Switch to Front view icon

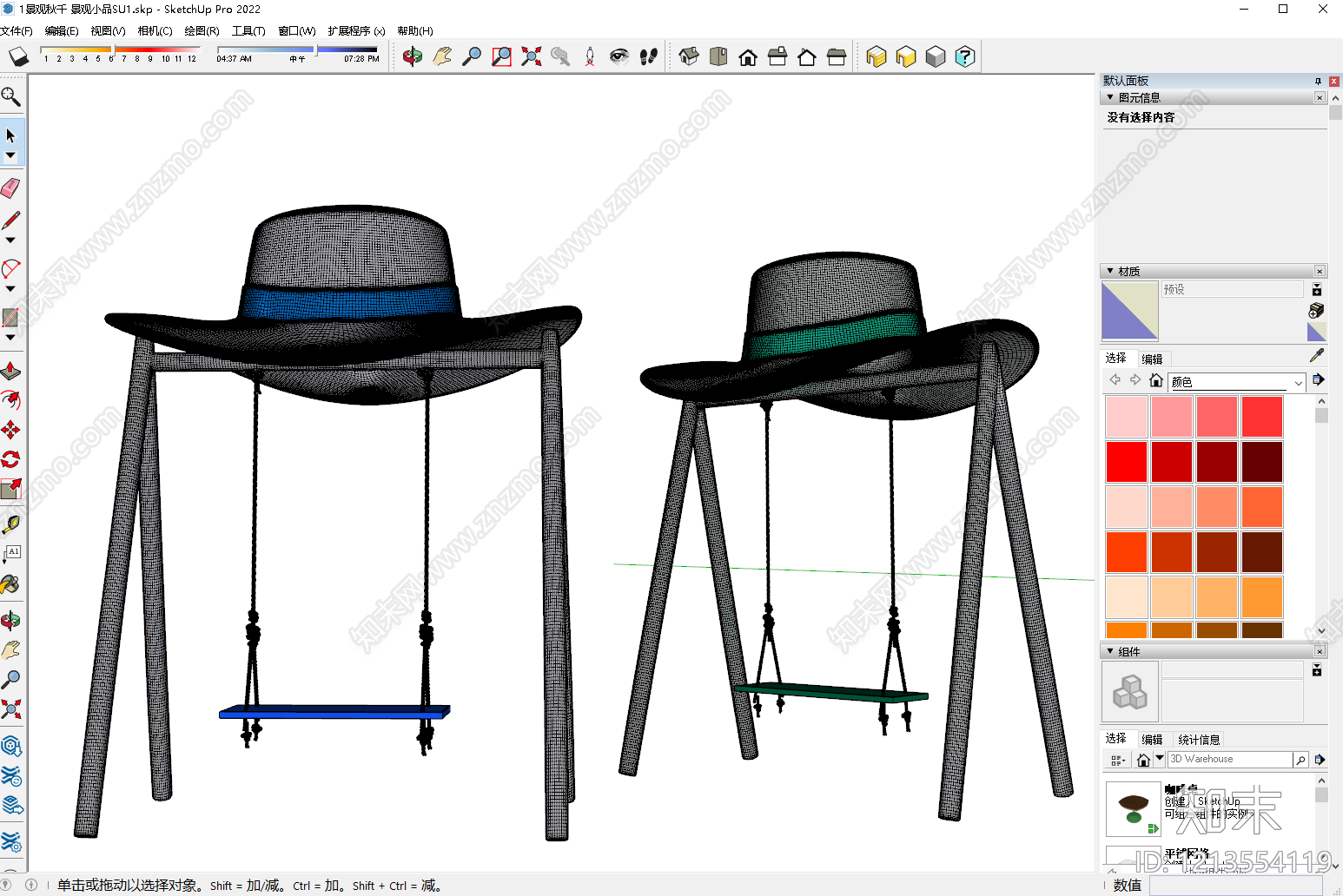[x=748, y=57]
